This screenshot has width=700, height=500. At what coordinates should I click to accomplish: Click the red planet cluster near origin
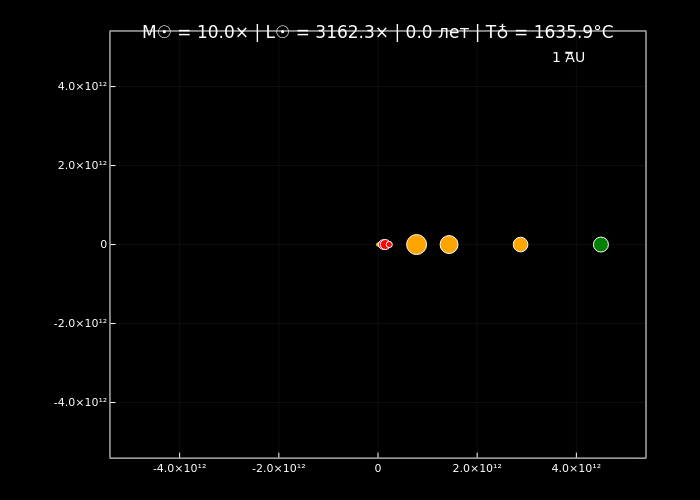pos(385,244)
